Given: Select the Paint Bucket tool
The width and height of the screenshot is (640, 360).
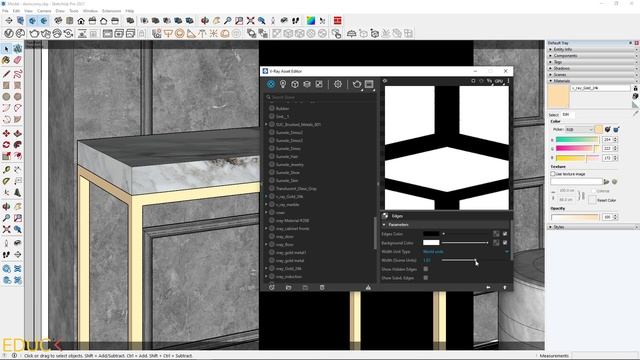Looking at the screenshot, I should pos(6,60).
